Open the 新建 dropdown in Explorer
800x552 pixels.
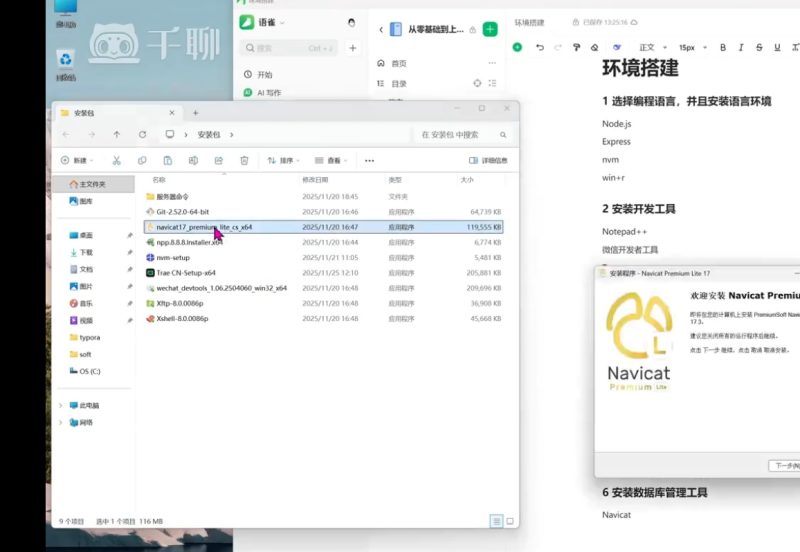click(77, 161)
